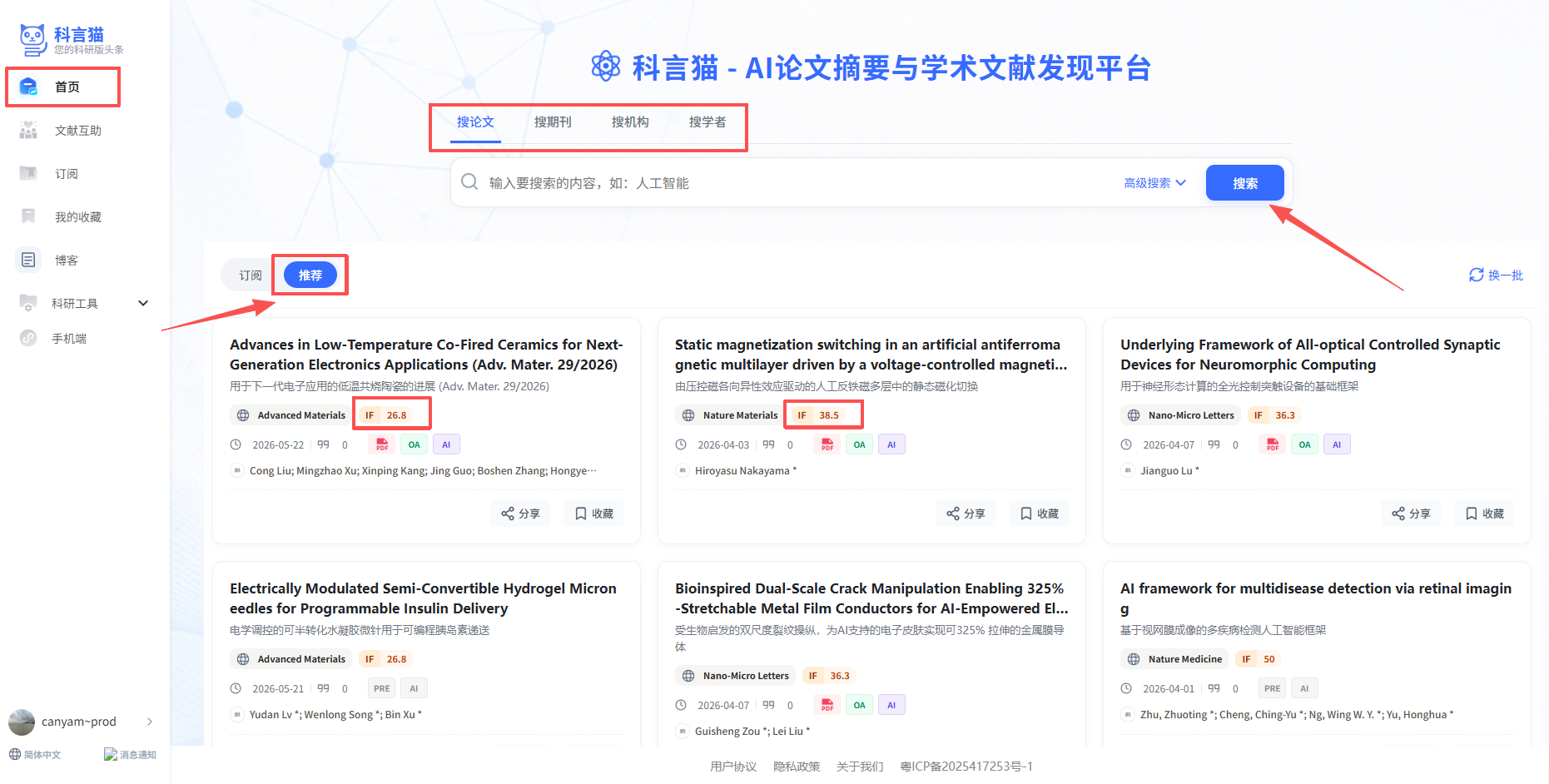This screenshot has height=784, width=1549.
Task: Open the Low-Temperature Co-Fired Ceramics paper title
Action: (426, 355)
